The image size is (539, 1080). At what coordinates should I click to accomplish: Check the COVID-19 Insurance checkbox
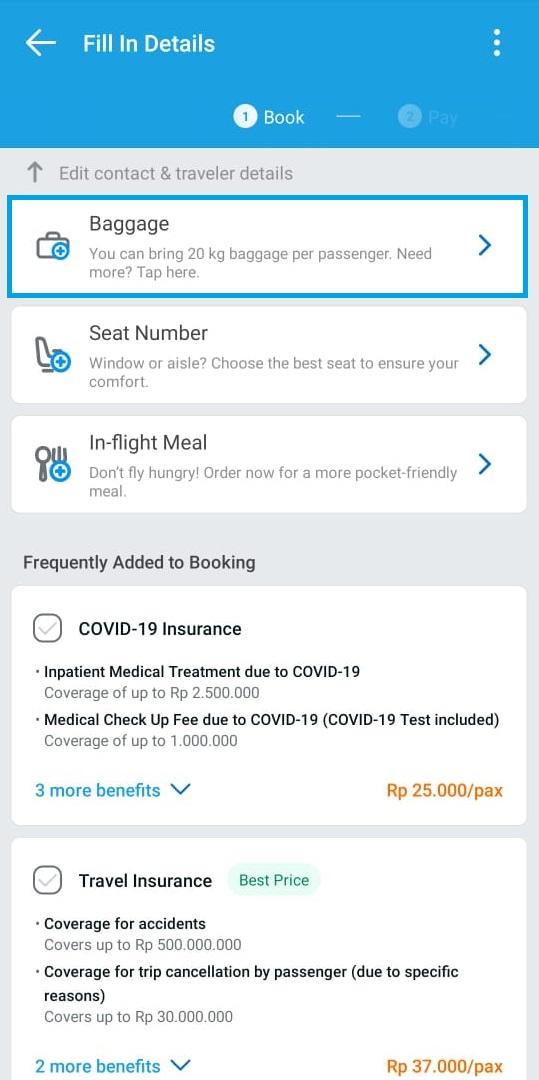pos(47,629)
